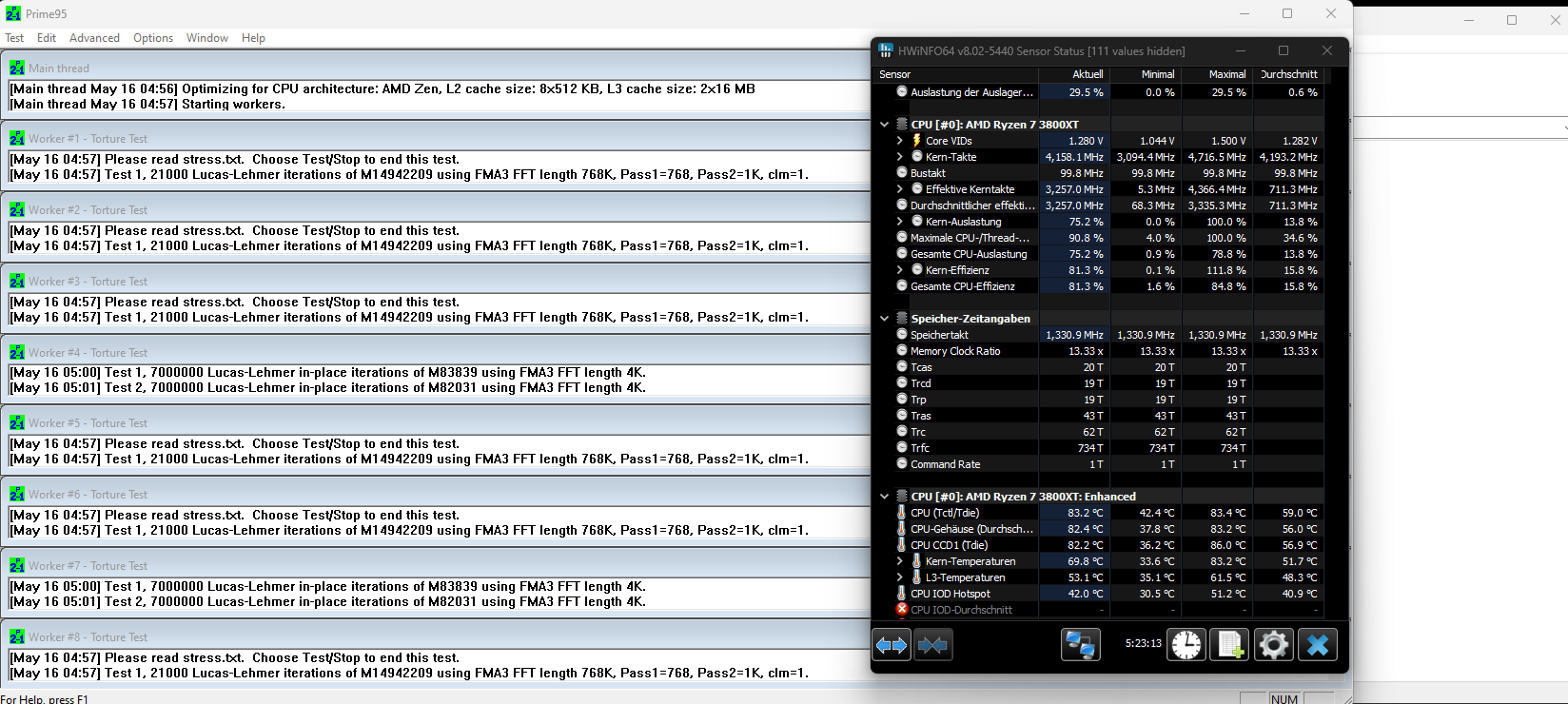Click the chip icon of Speicher-Zeitangaben group
The image size is (1568, 704).
(902, 318)
